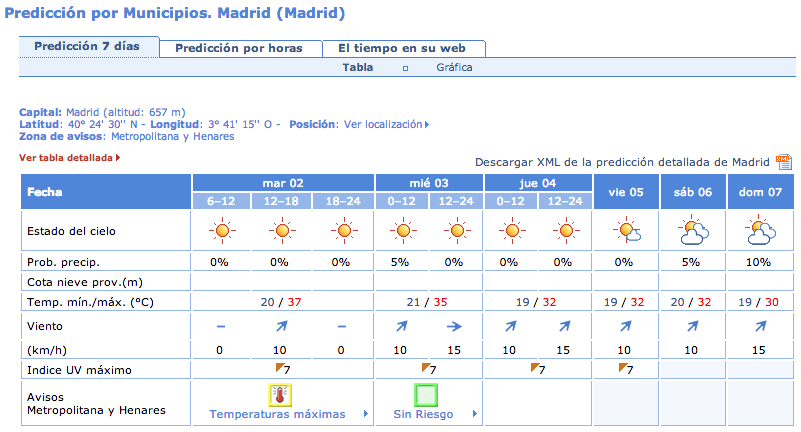The width and height of the screenshot is (801, 432).
Task: Click the red thermometer warning icon
Action: [280, 395]
